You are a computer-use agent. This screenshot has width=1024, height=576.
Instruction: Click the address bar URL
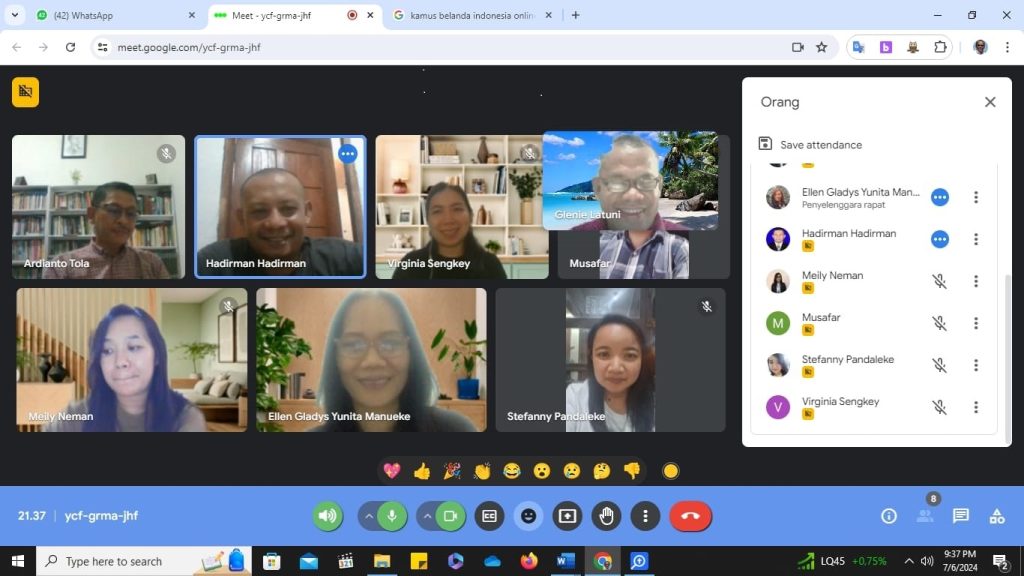[x=189, y=47]
